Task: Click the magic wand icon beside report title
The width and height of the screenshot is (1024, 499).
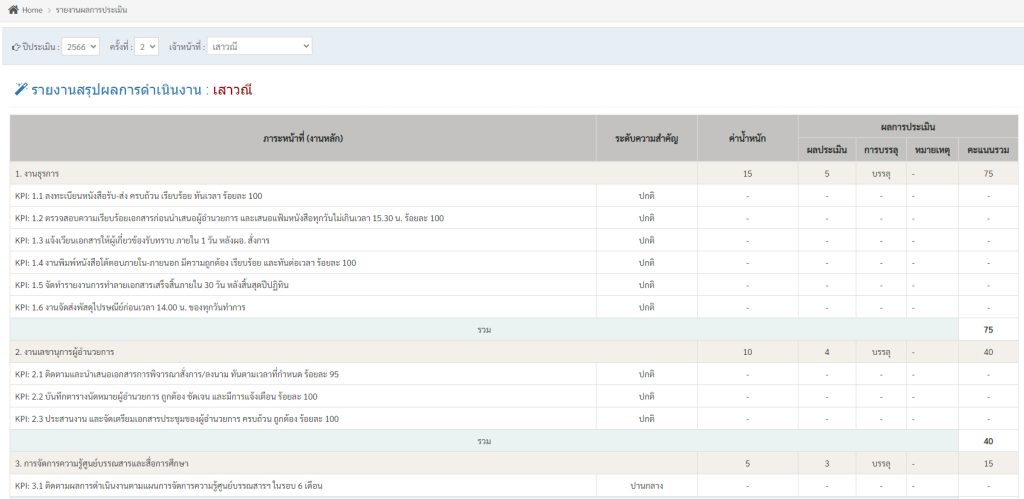Action: point(21,89)
